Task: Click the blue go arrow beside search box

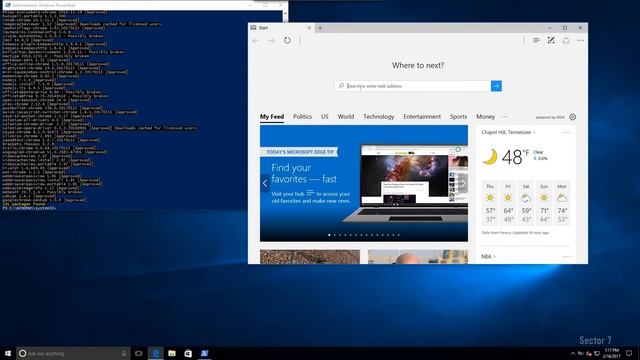Action: pos(496,86)
